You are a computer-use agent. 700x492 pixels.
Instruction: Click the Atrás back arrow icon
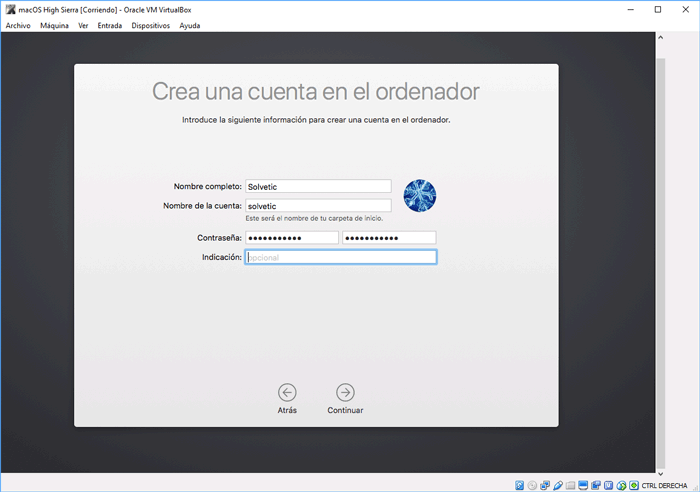tap(287, 392)
